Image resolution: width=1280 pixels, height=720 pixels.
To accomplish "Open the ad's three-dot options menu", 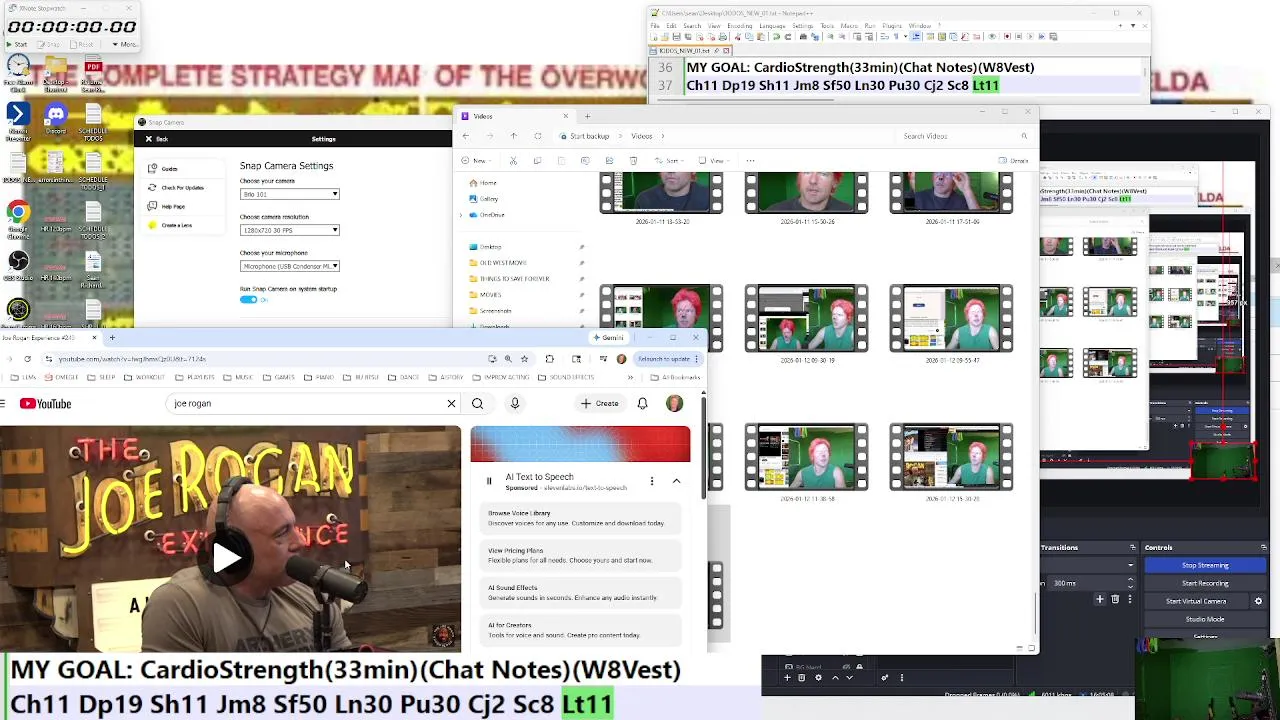I will (x=652, y=481).
